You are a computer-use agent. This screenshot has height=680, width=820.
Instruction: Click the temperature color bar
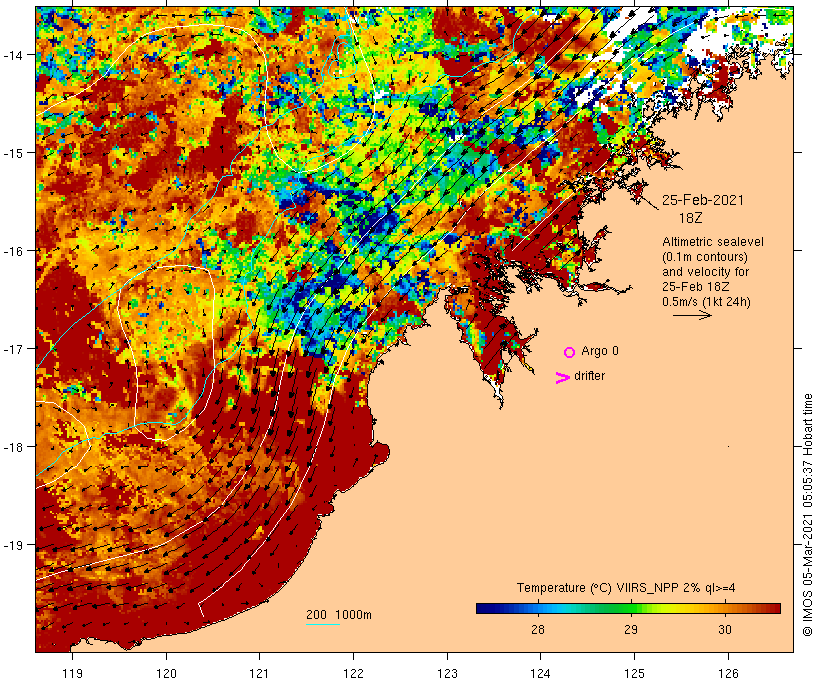[628, 608]
